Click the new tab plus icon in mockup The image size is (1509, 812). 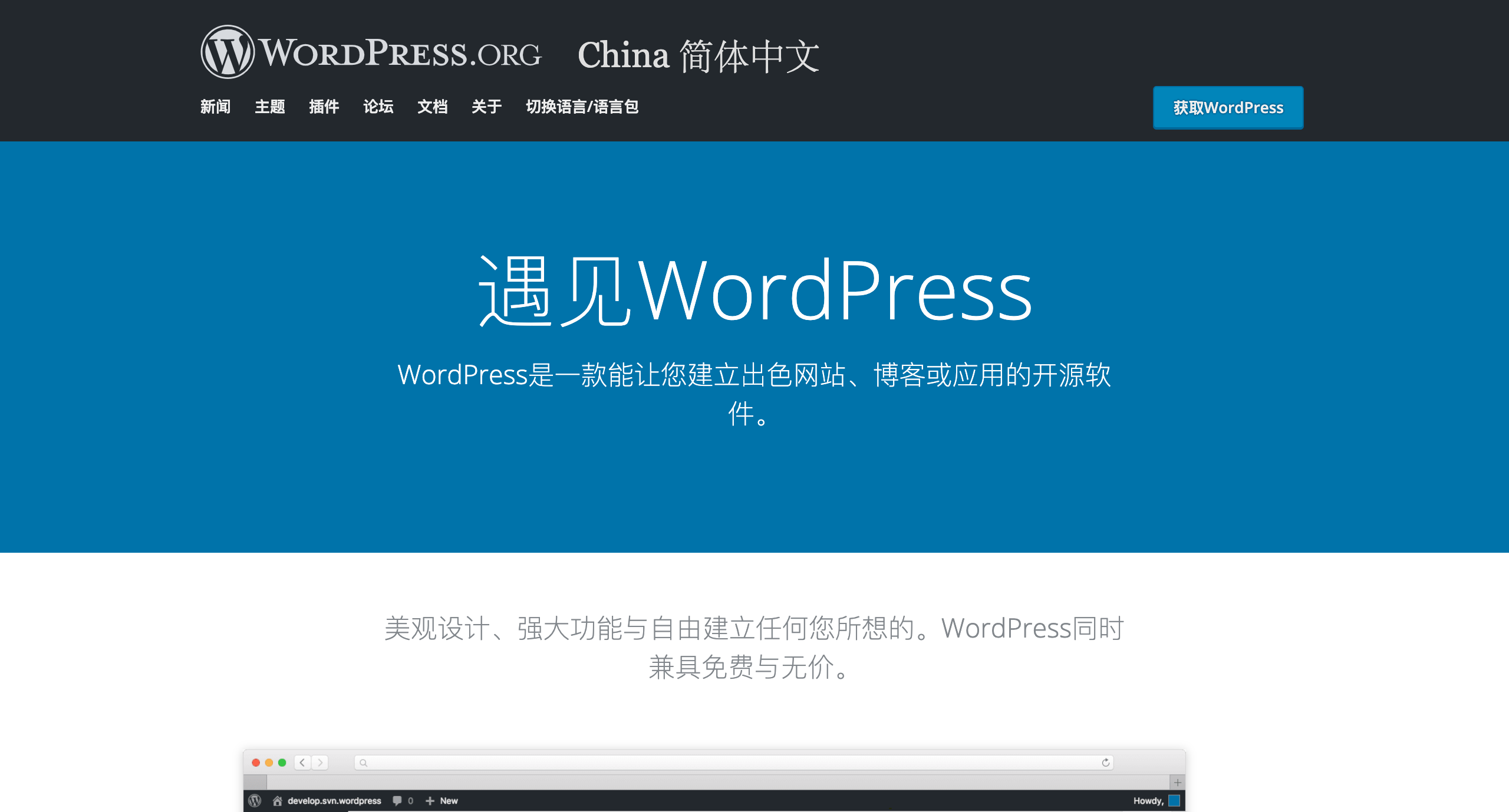(1177, 783)
